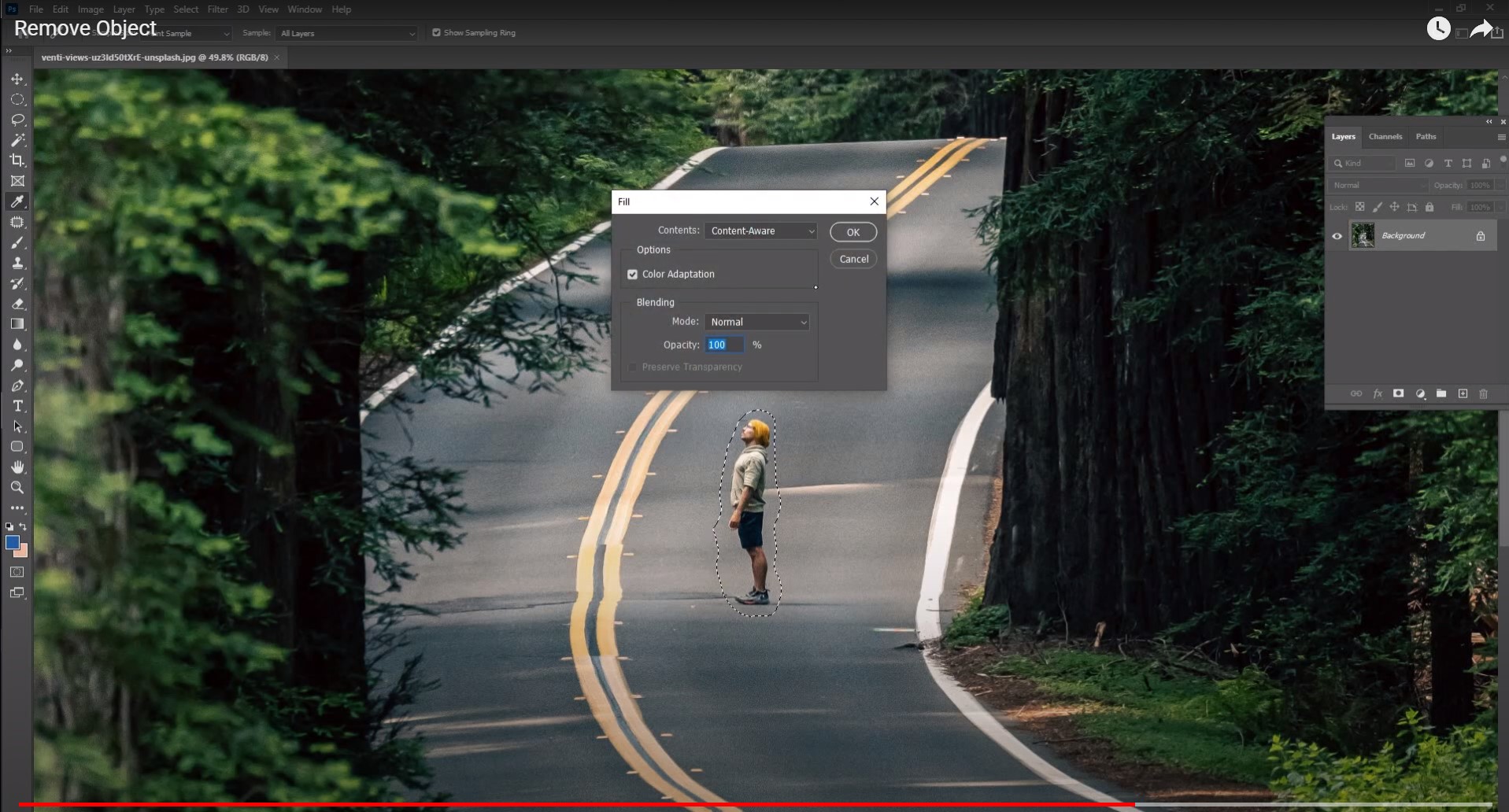This screenshot has width=1509, height=812.
Task: Toggle lock position icon
Action: pos(1394,207)
